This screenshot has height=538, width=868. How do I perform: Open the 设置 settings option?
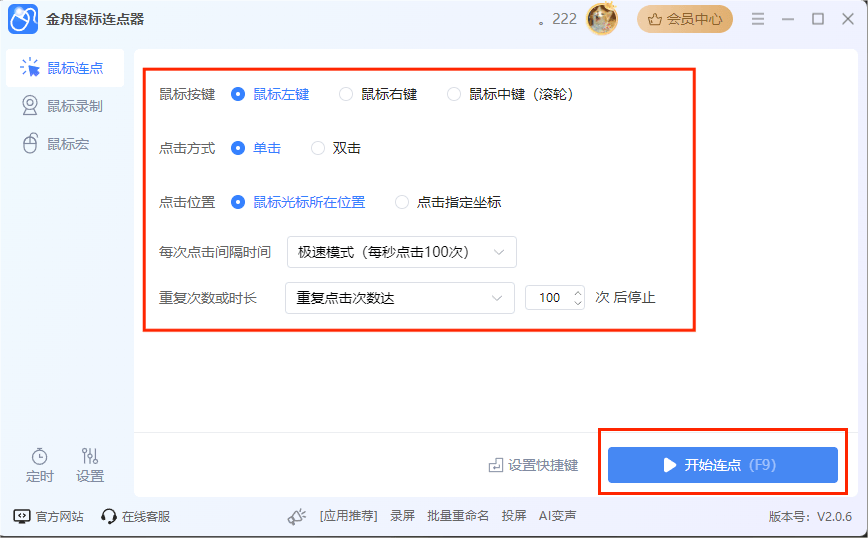pyautogui.click(x=90, y=465)
